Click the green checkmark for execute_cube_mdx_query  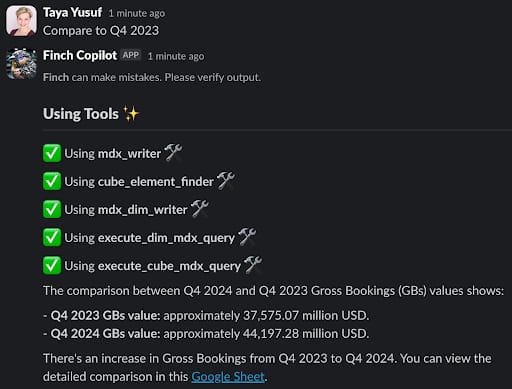coord(52,266)
